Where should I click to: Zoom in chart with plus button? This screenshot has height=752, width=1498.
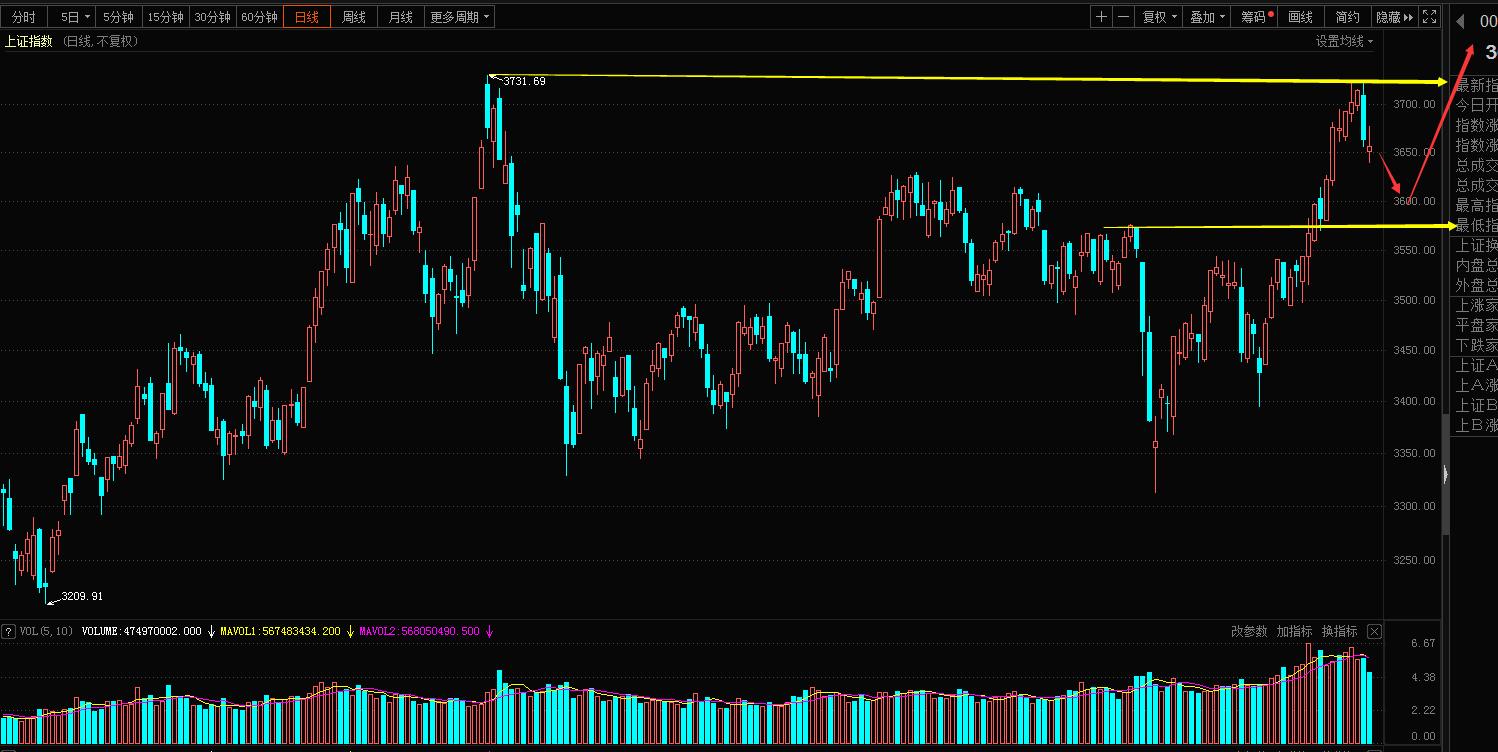tap(1101, 17)
